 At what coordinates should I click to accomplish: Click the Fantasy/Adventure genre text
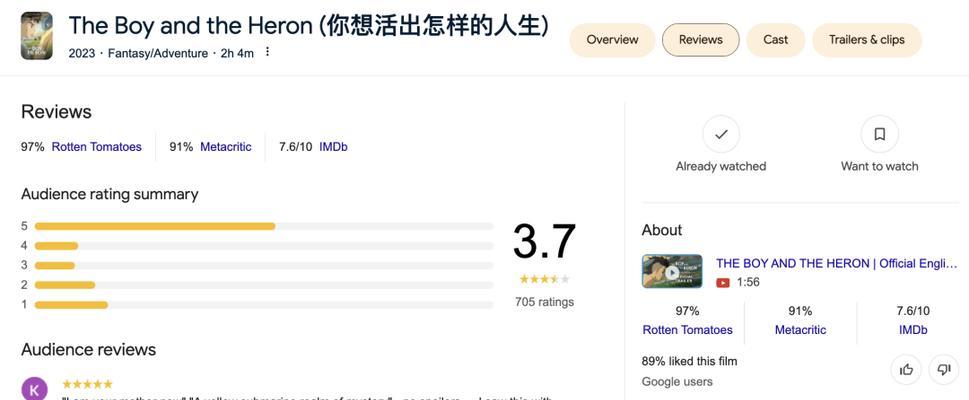click(158, 54)
